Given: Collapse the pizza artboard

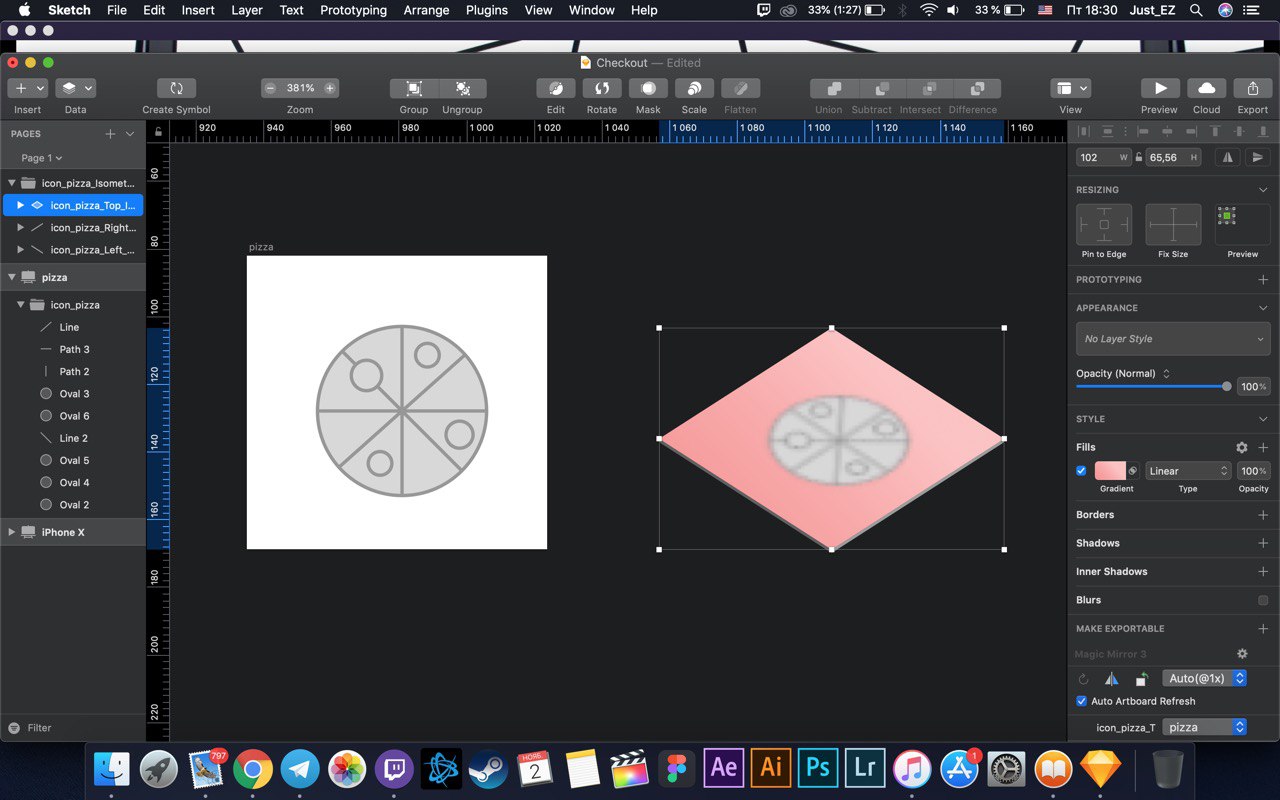Looking at the screenshot, I should (12, 277).
